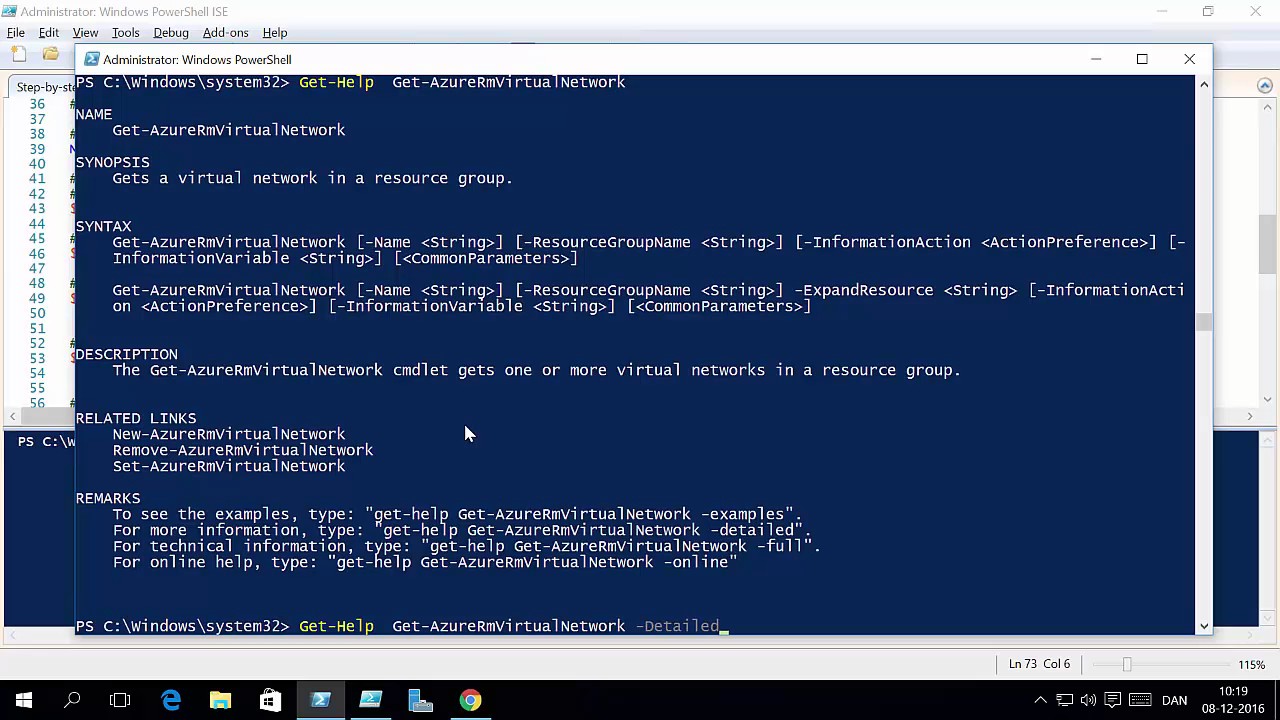Click ISE horizontal scrollbar left arrow
The height and width of the screenshot is (720, 1280).
click(13, 416)
